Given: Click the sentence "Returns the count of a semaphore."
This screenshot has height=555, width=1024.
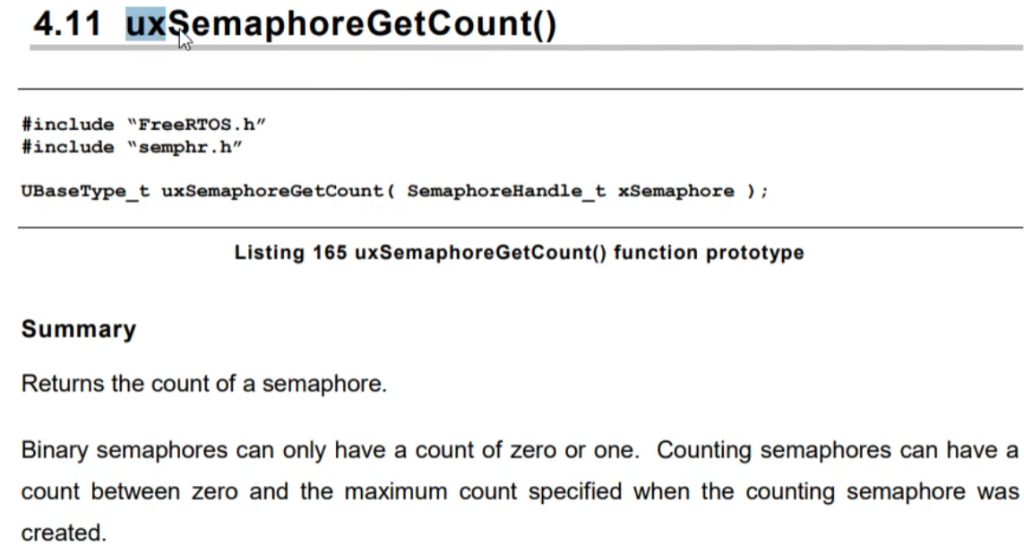Looking at the screenshot, I should (x=204, y=384).
